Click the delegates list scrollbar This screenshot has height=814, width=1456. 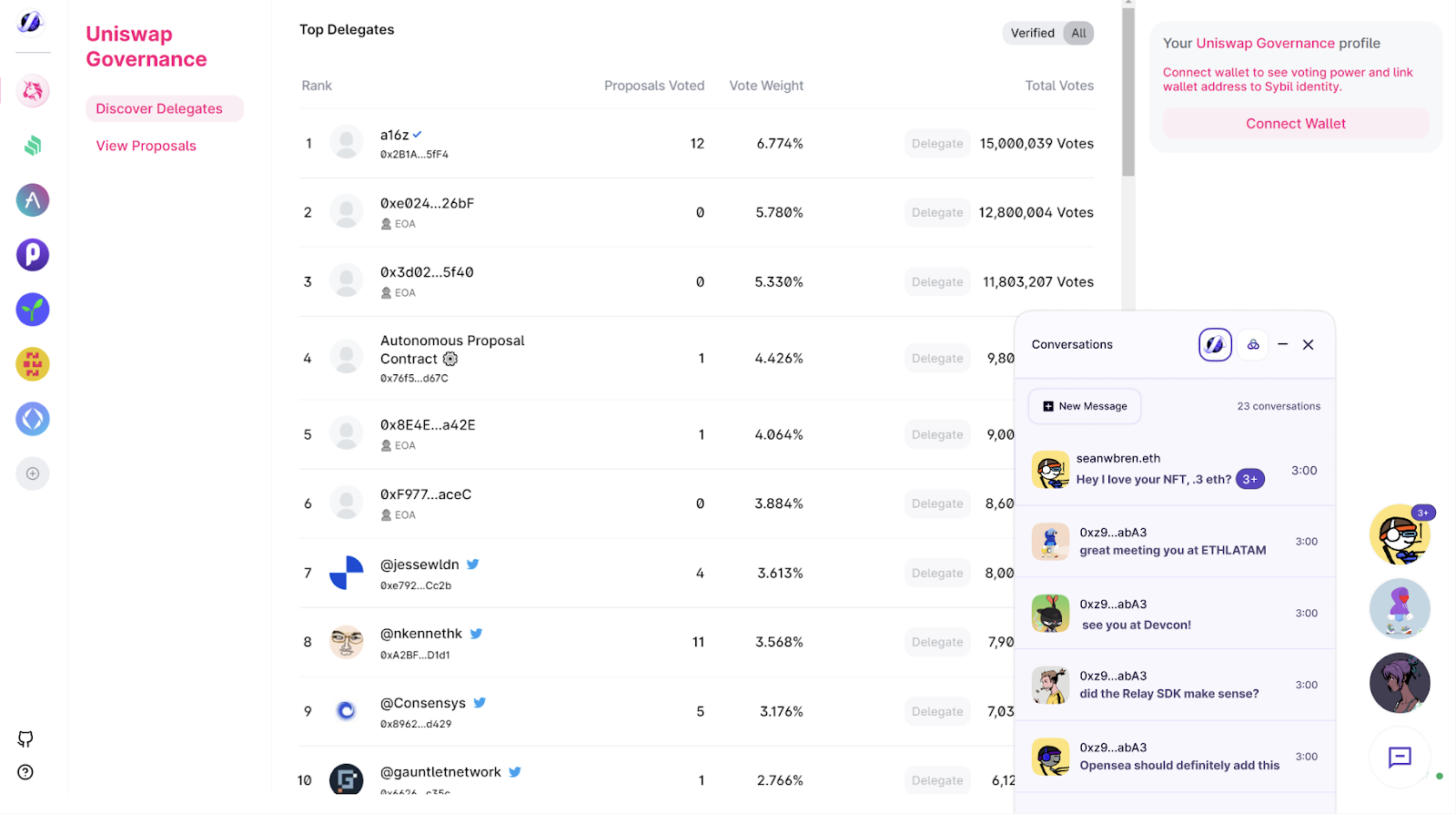pyautogui.click(x=1128, y=91)
